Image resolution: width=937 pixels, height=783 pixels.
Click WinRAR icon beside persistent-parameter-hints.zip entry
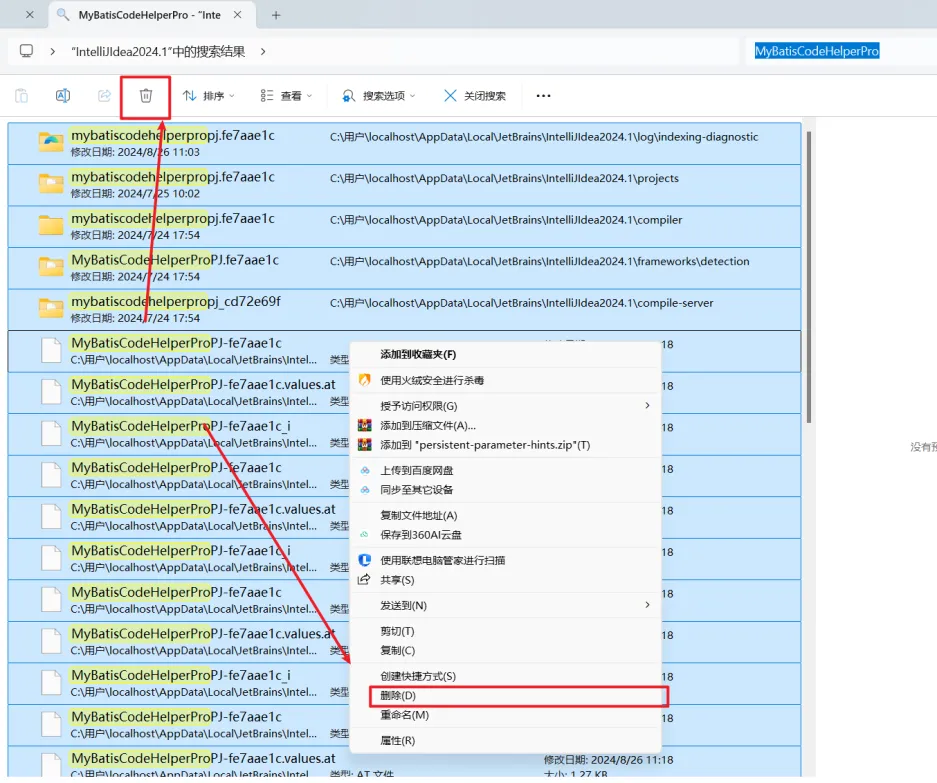point(365,445)
